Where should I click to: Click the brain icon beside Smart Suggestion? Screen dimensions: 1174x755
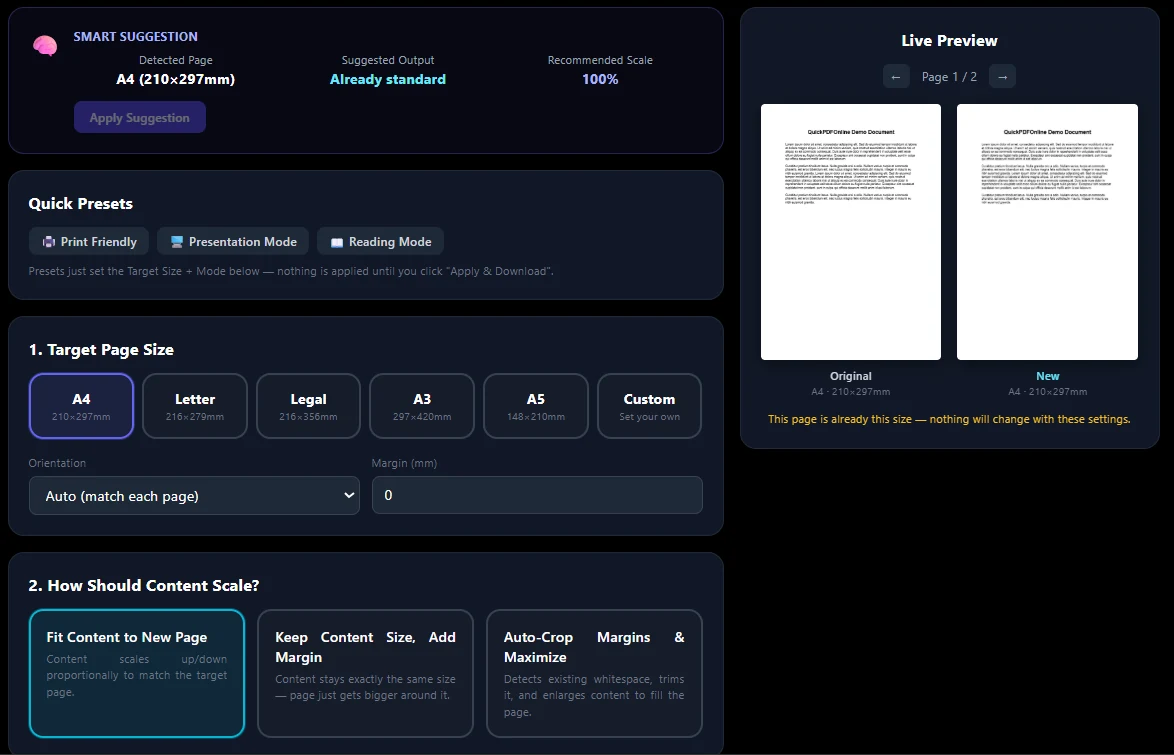pyautogui.click(x=45, y=46)
